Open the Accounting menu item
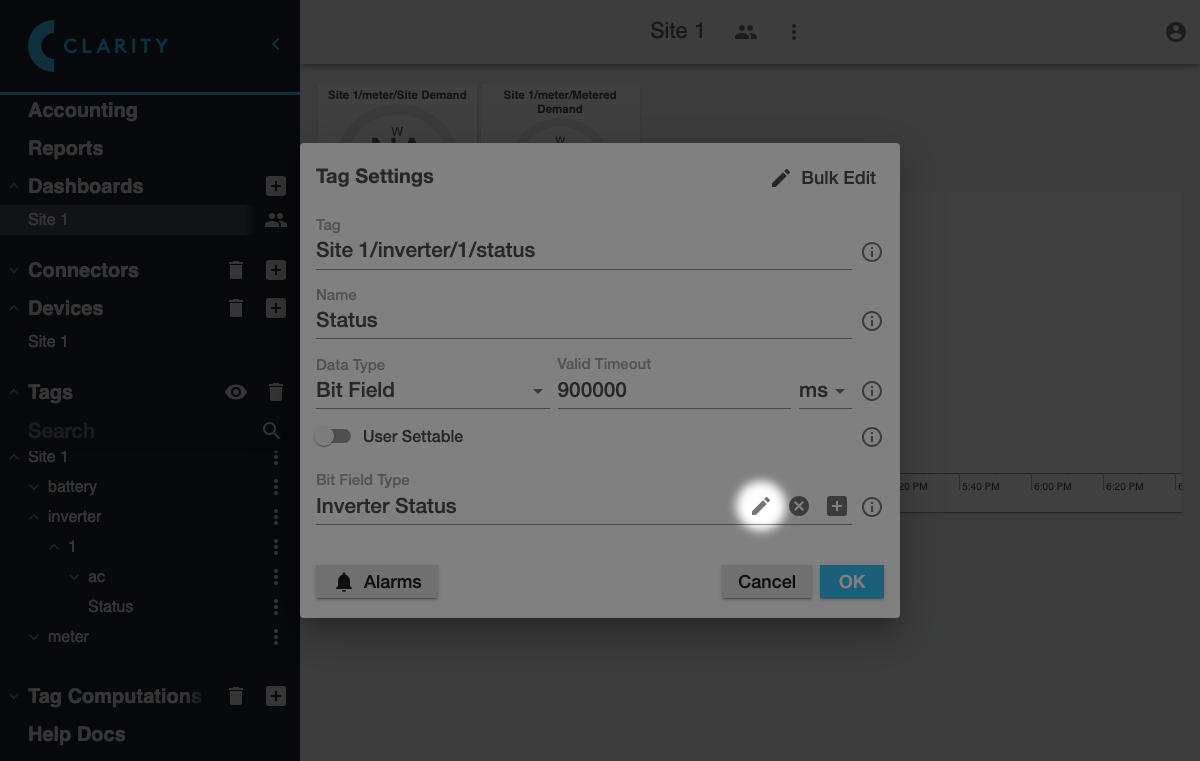Viewport: 1200px width, 761px height. pyautogui.click(x=83, y=111)
